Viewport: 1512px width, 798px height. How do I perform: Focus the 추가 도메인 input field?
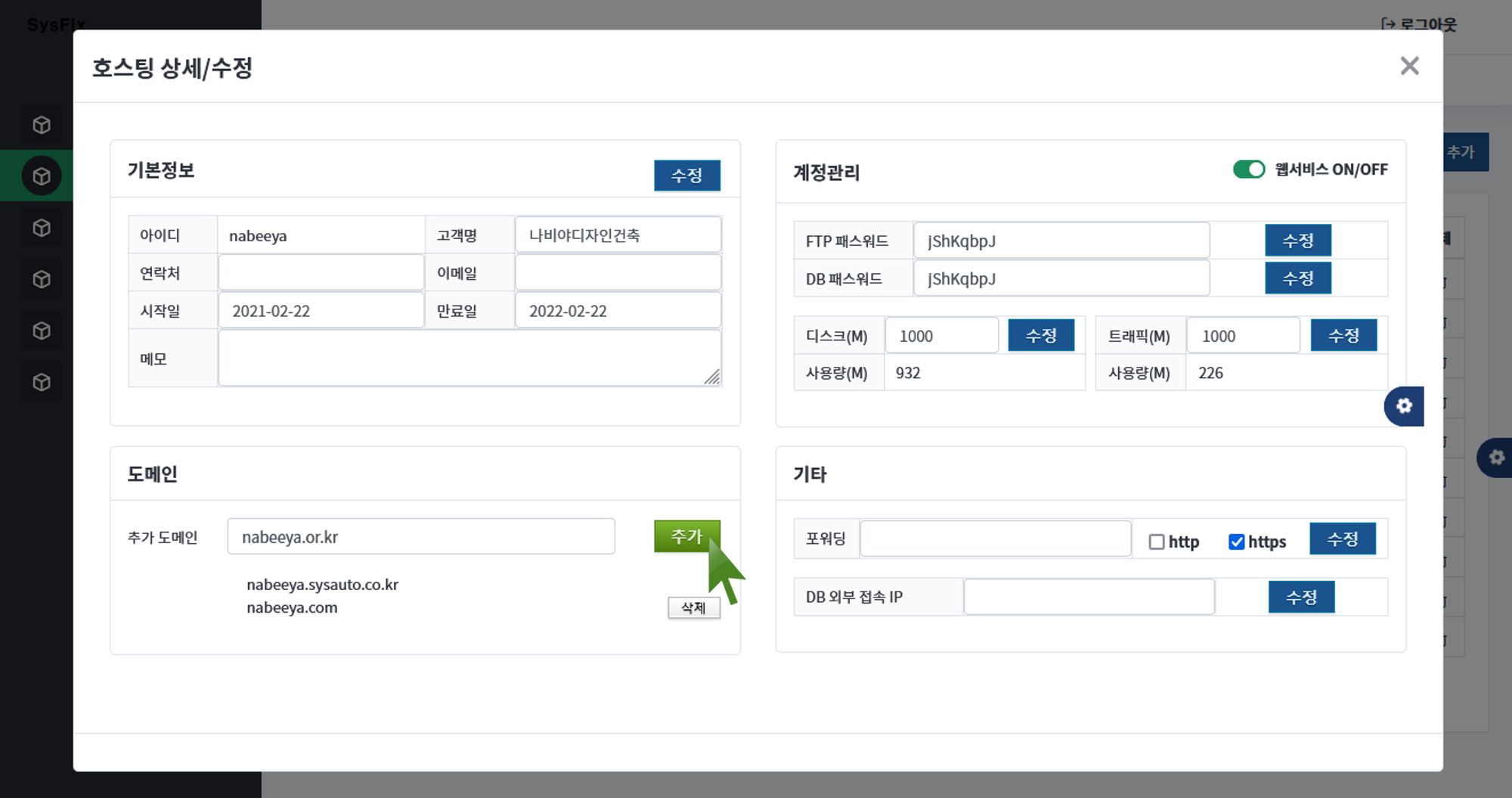[421, 537]
